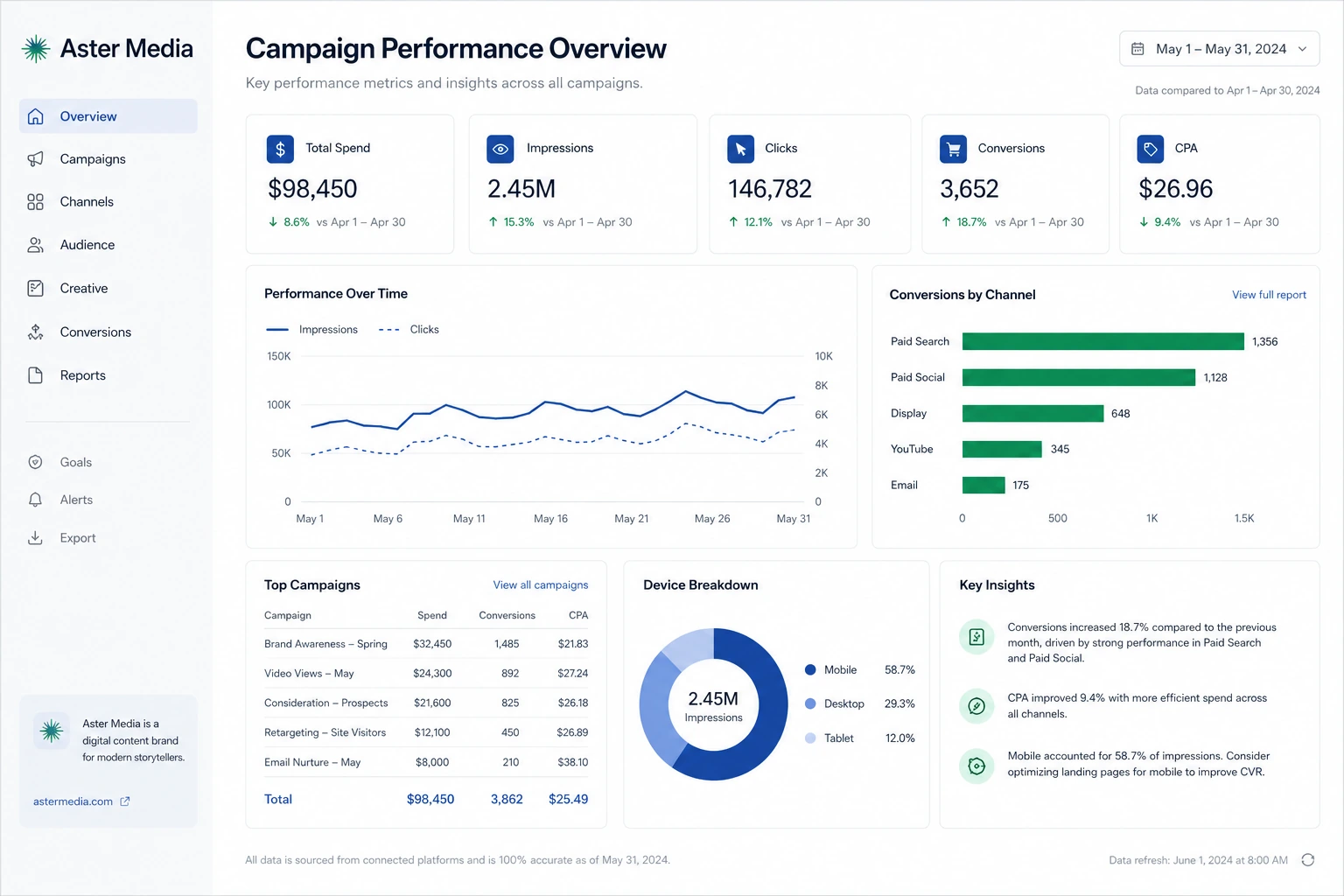Click the Goals target icon
1344x896 pixels.
(x=36, y=462)
